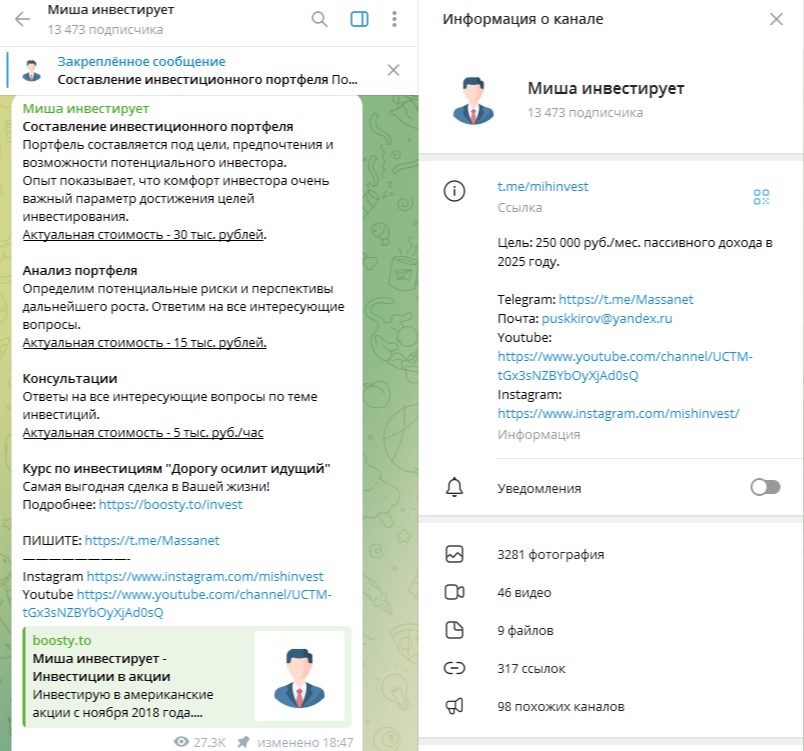
Task: Open Instagram mishinvest link in info panel
Action: 618,413
